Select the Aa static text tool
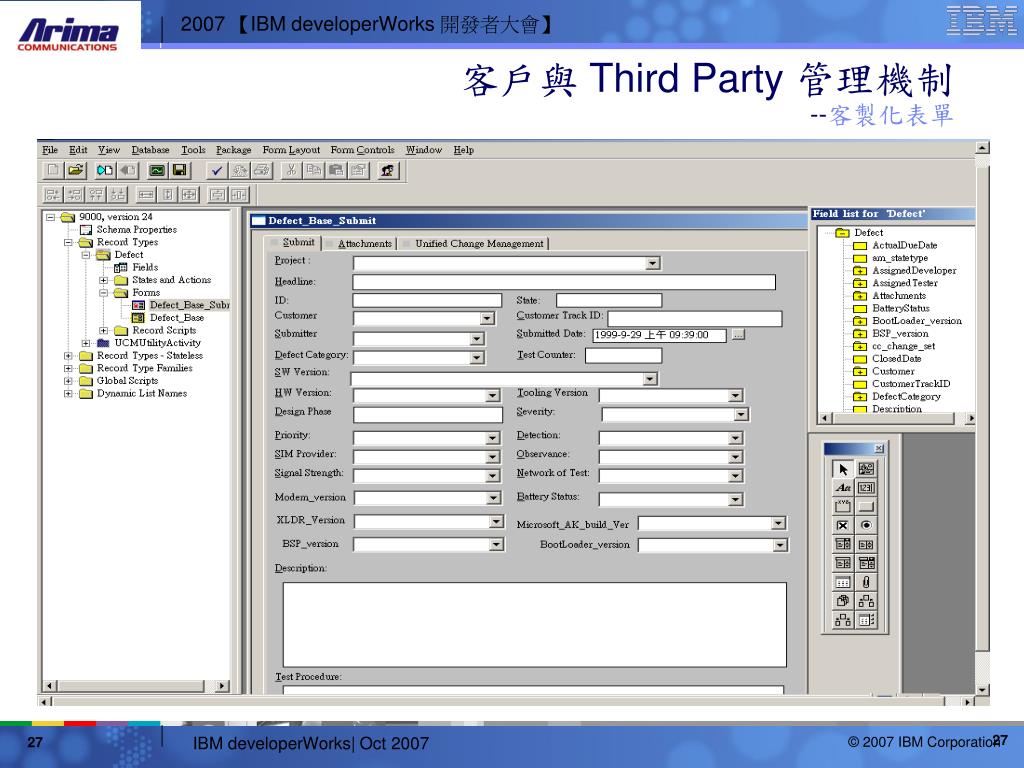Viewport: 1024px width, 768px height. pyautogui.click(x=842, y=488)
